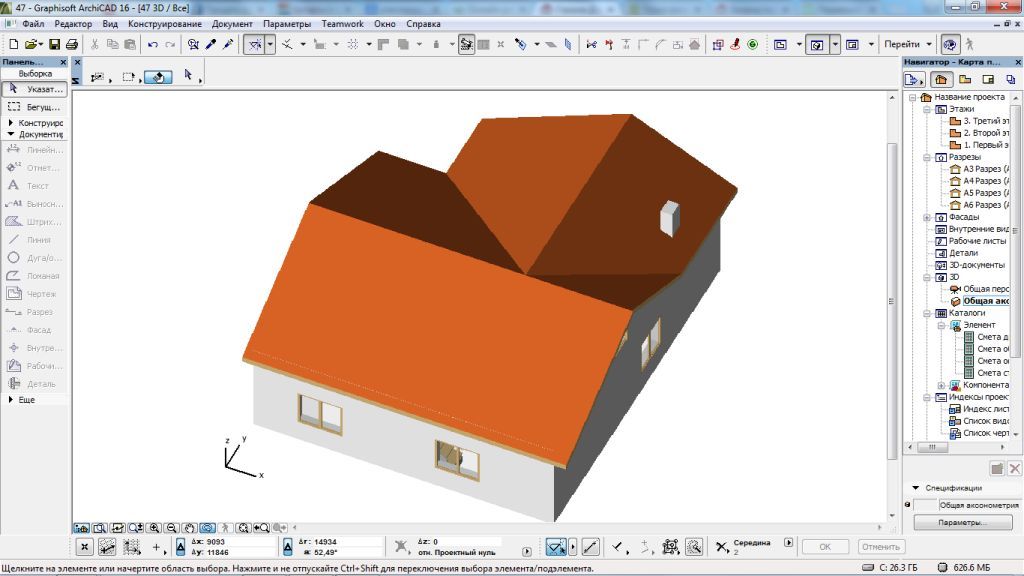Click the 3D view vertical scrollbar
Image resolution: width=1024 pixels, height=576 pixels.
click(891, 300)
